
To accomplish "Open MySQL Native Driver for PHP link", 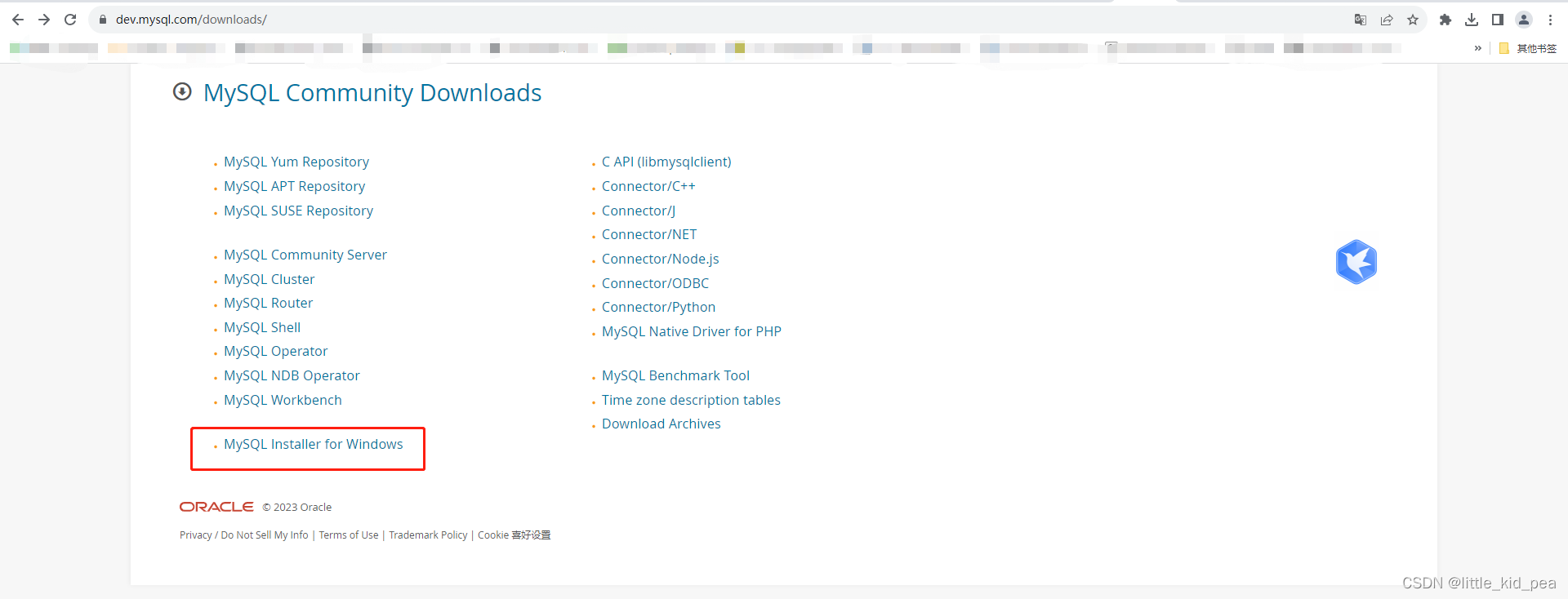I will pyautogui.click(x=692, y=331).
